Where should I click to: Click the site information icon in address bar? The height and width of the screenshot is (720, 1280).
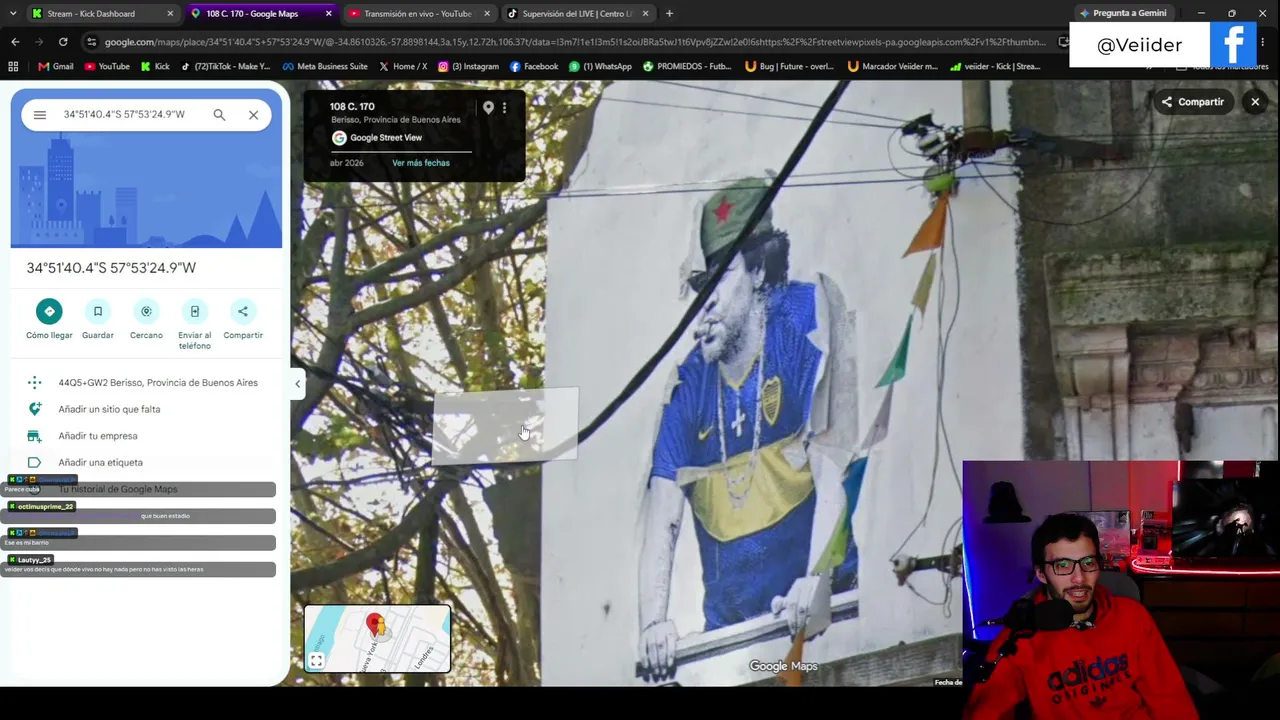coord(92,42)
